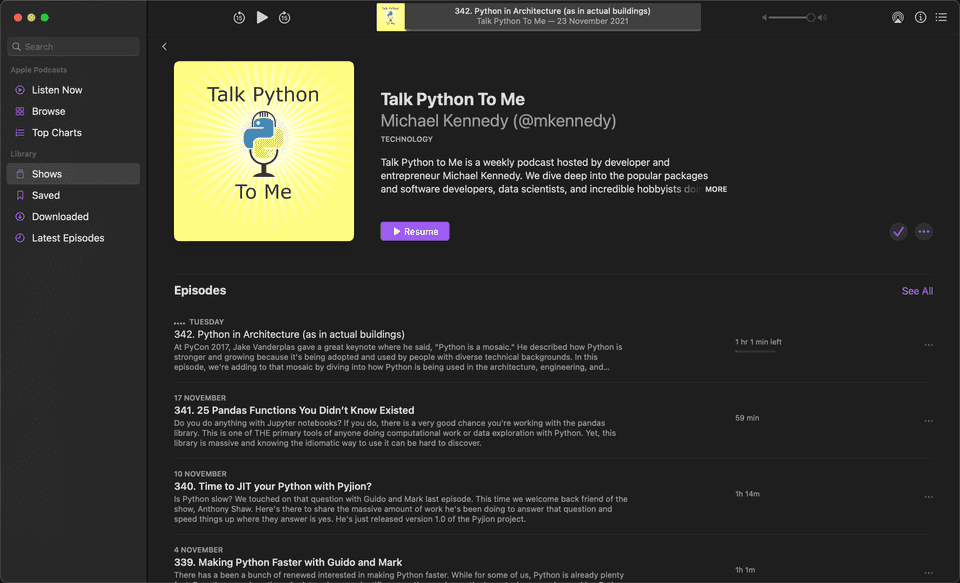
Task: Skip back 15 seconds
Action: pos(239,18)
